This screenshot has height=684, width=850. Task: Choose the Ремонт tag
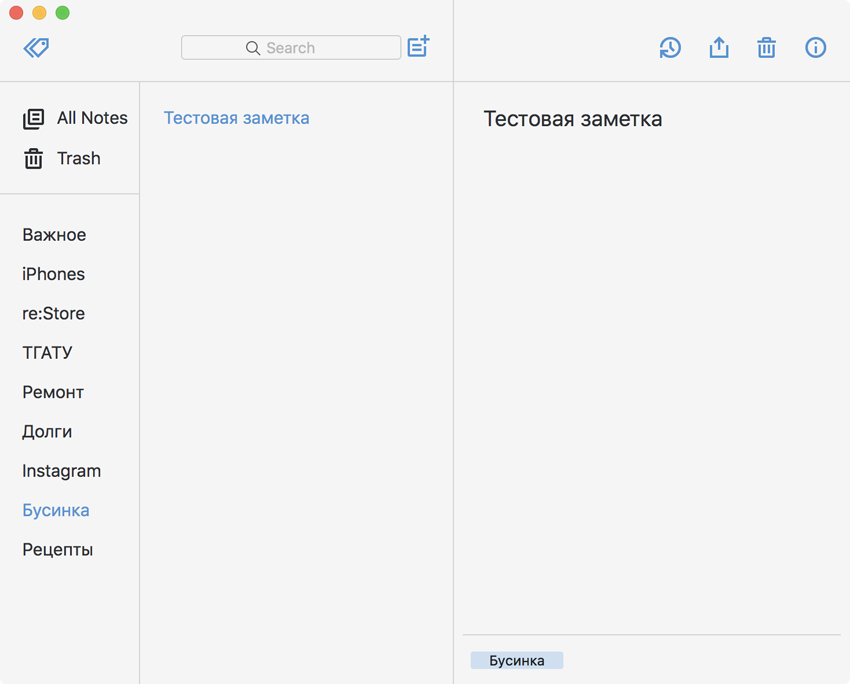click(53, 392)
